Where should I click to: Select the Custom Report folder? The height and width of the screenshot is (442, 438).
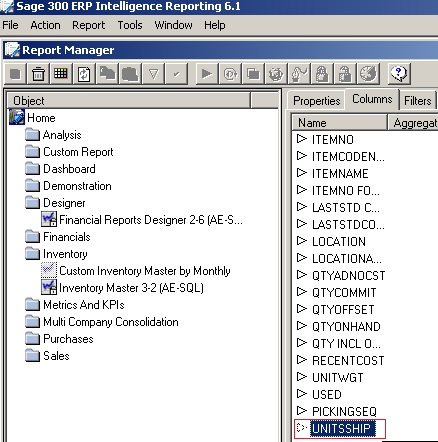tap(78, 152)
